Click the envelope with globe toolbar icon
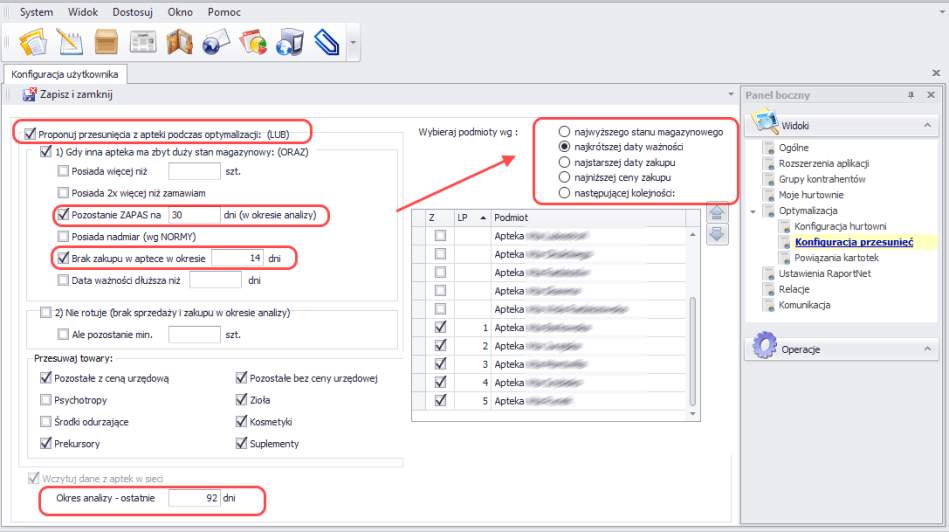This screenshot has width=949, height=532. [x=216, y=42]
